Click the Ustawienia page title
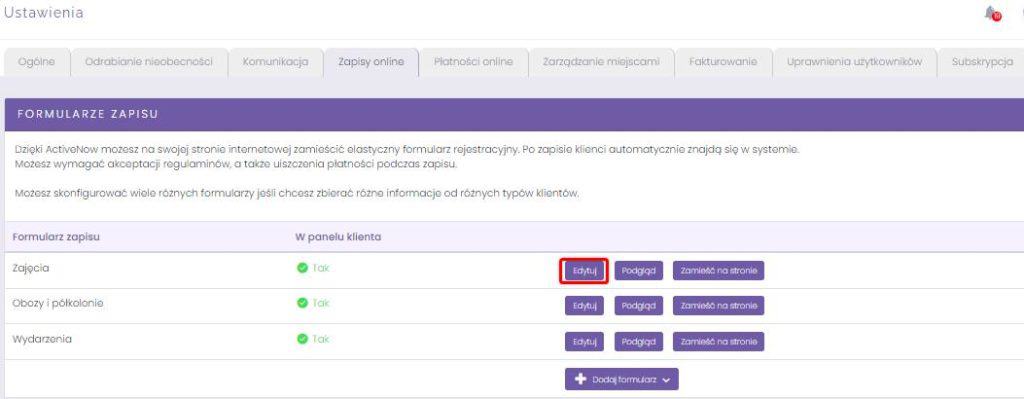Screen dimensions: 1024x399 [x=44, y=13]
